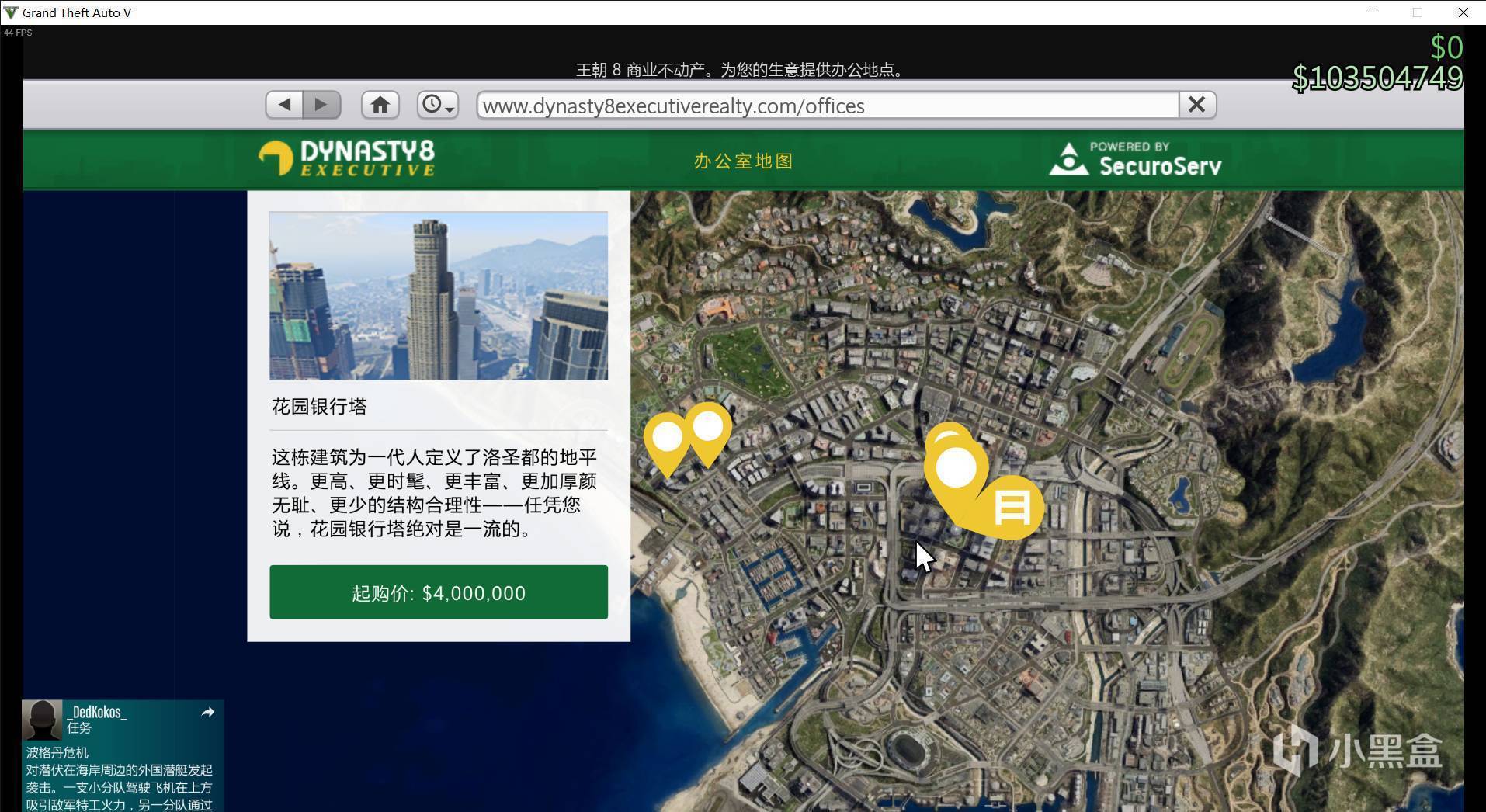This screenshot has width=1486, height=812.
Task: Maximize the Grand Theft Auto V window
Action: [1418, 12]
